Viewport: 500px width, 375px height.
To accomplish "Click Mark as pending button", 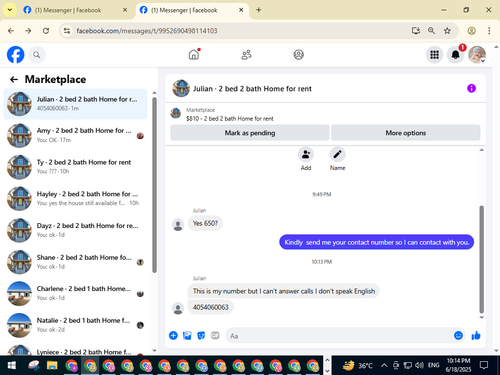I will (250, 133).
